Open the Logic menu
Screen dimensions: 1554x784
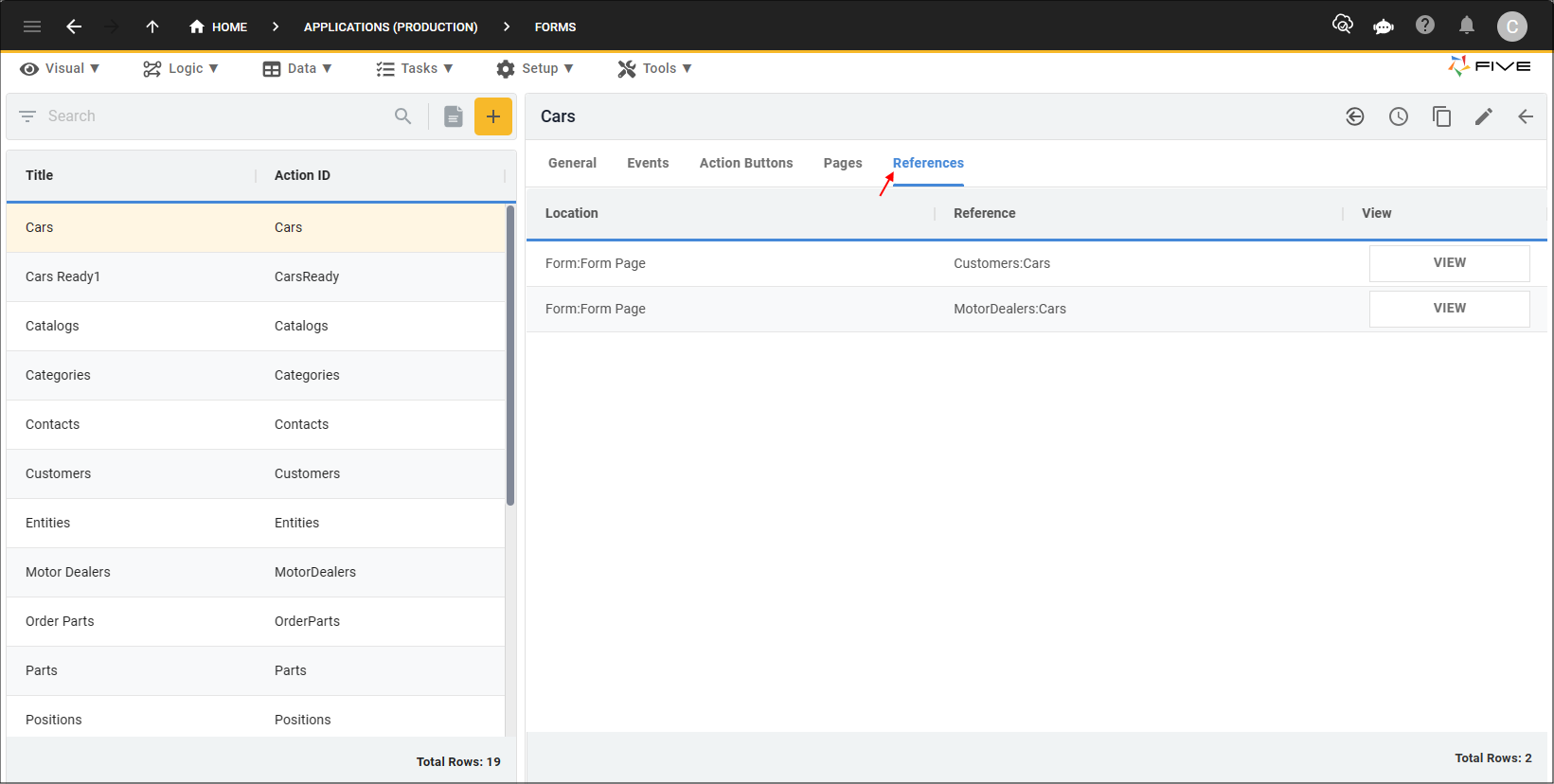(181, 68)
